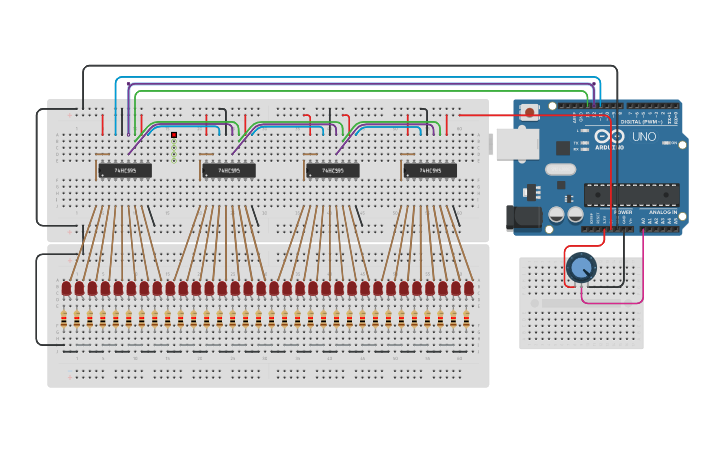The width and height of the screenshot is (725, 453).
Task: Click the red reset button on the Arduino
Action: click(x=529, y=112)
